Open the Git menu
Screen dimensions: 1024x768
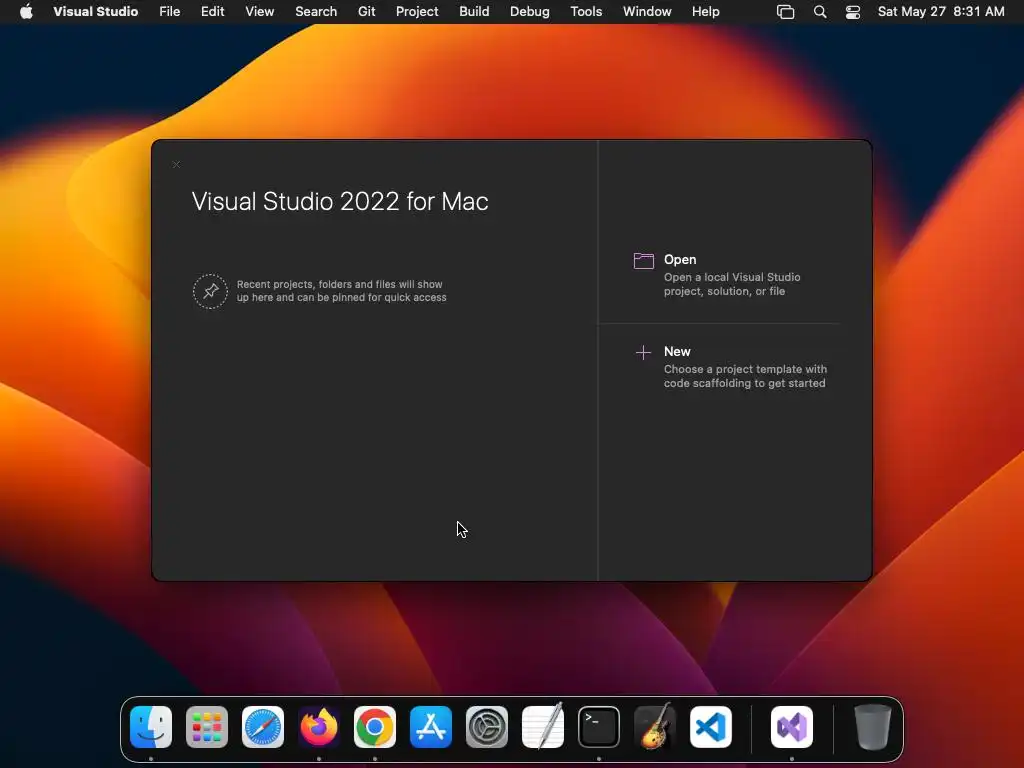(367, 12)
